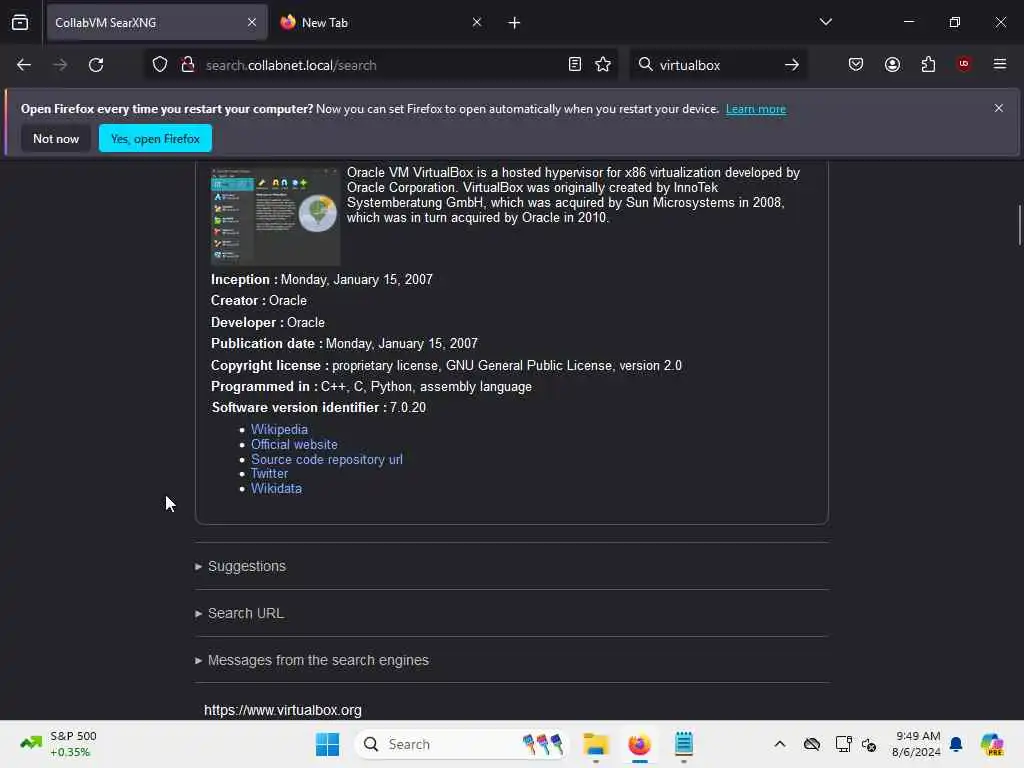List all tabs dropdown arrow
1024x768 pixels.
pyautogui.click(x=825, y=22)
